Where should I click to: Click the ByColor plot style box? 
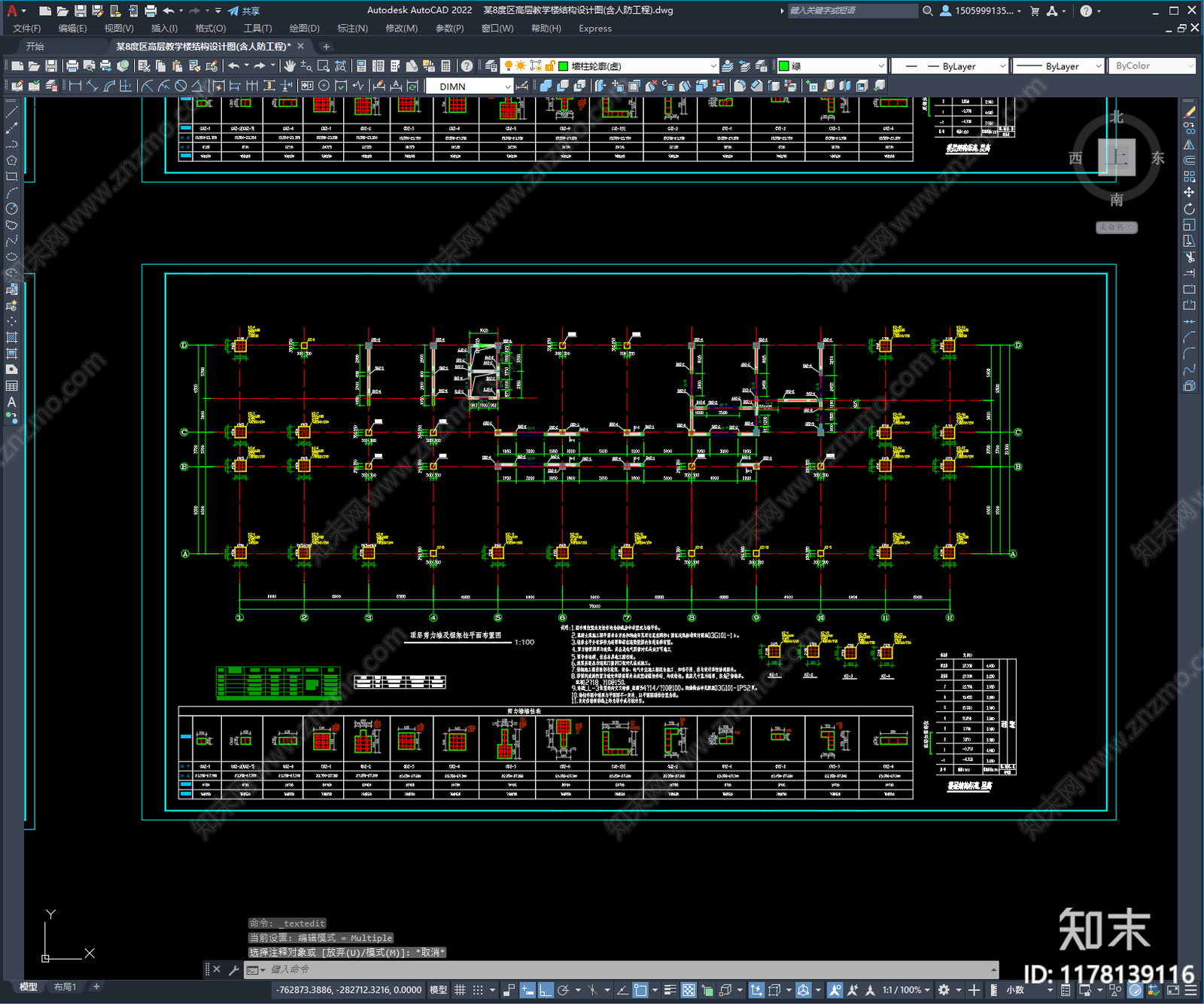pyautogui.click(x=1152, y=66)
